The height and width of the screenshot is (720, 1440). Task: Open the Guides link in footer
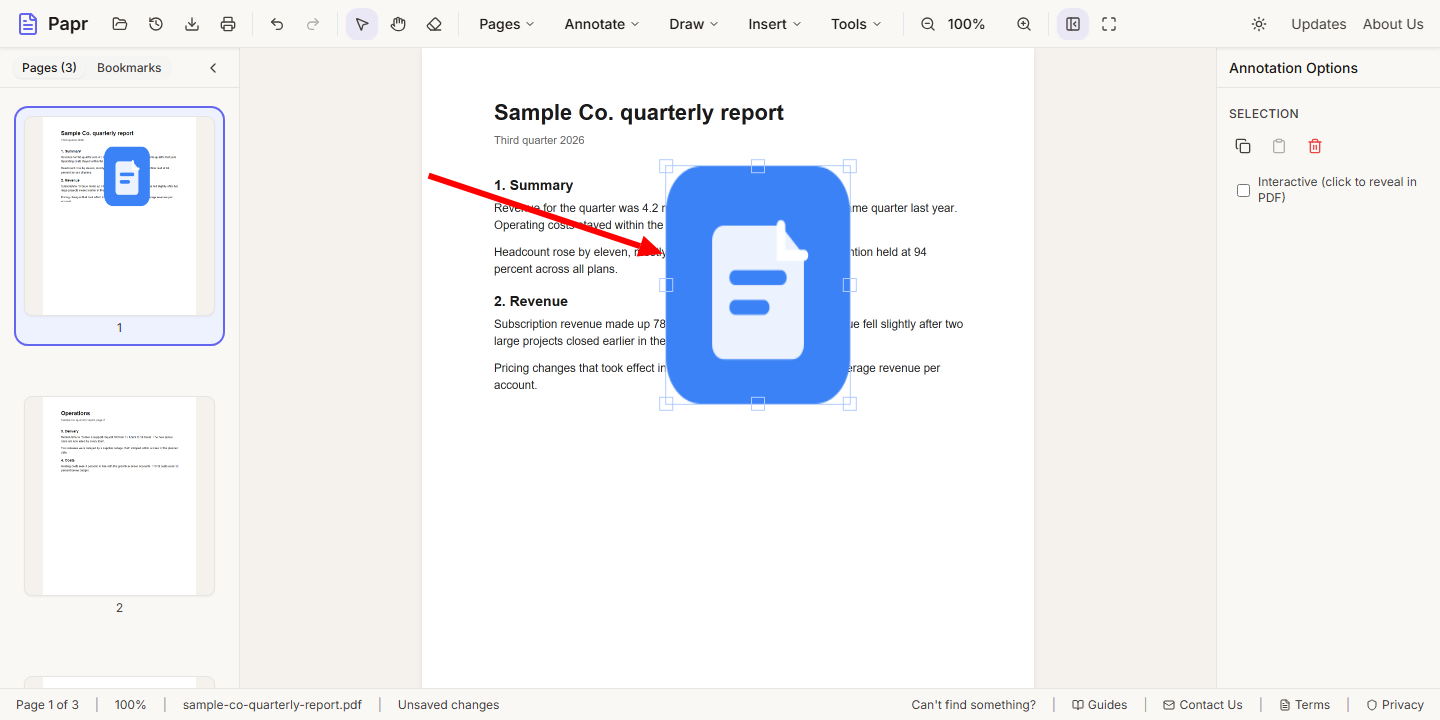pyautogui.click(x=1100, y=705)
